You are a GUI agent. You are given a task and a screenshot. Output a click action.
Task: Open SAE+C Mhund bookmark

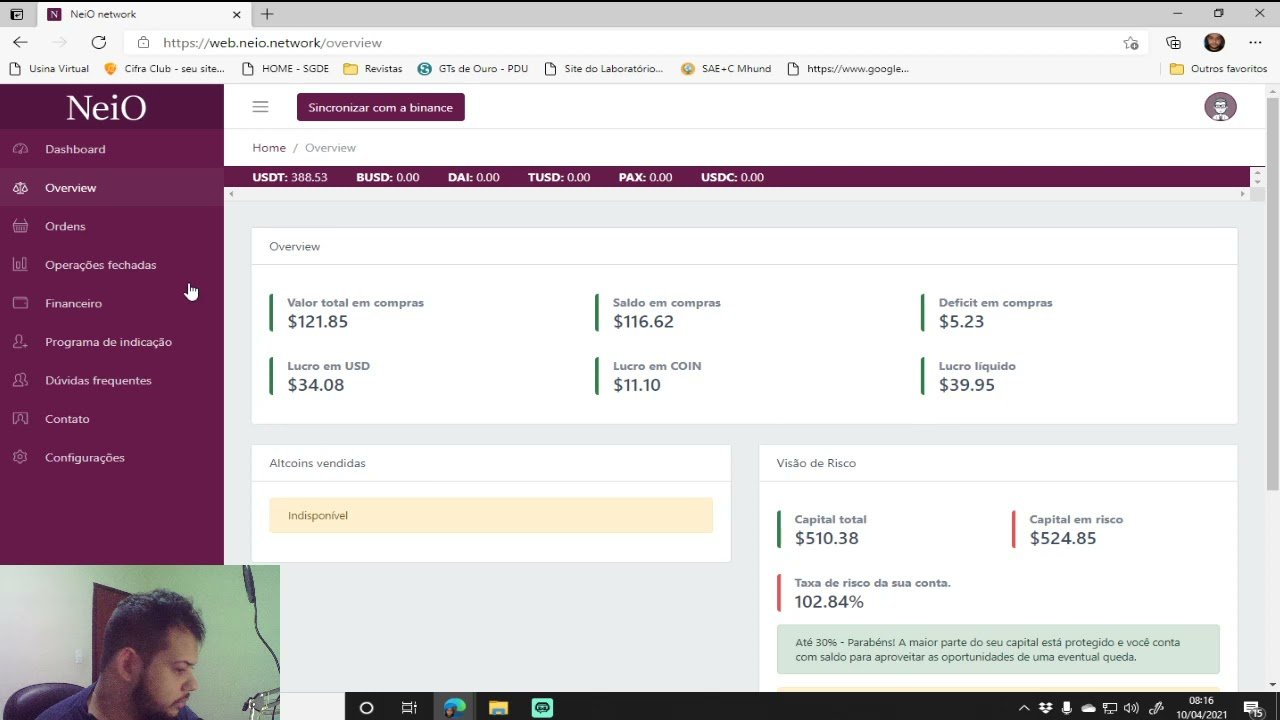click(726, 69)
